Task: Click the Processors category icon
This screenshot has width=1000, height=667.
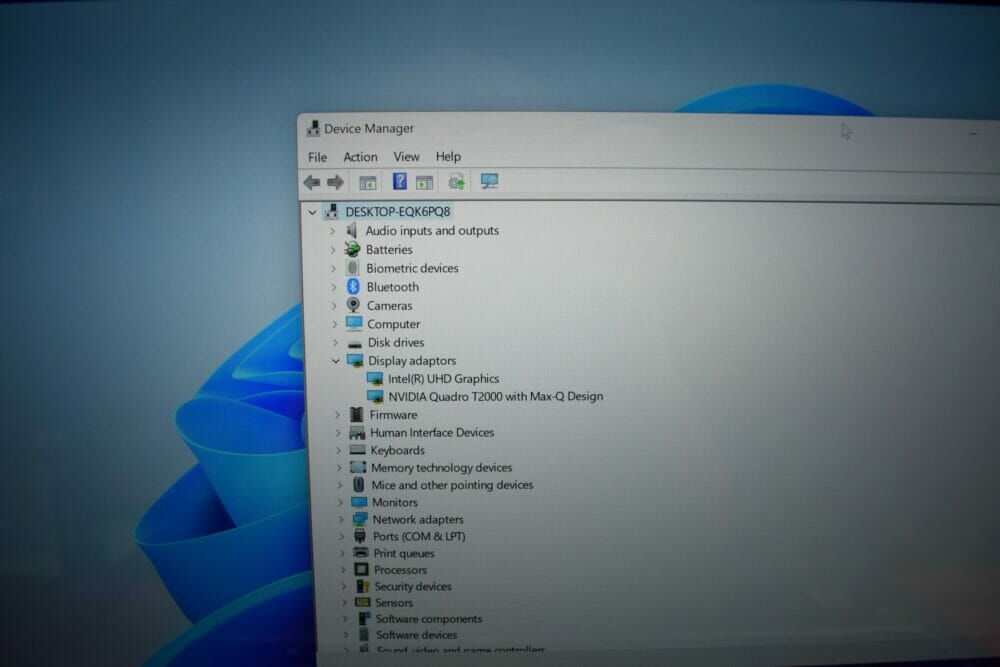Action: pos(362,569)
